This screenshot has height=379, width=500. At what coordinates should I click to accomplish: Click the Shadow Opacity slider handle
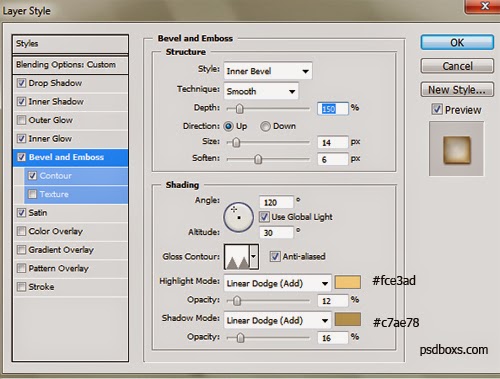pyautogui.click(x=240, y=338)
